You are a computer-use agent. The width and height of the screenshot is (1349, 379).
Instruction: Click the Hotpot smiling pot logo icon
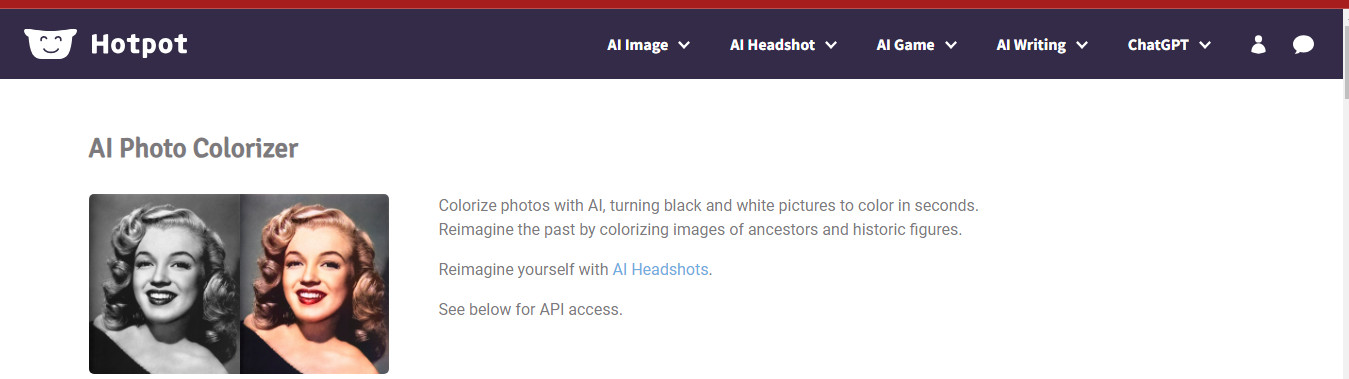(50, 44)
